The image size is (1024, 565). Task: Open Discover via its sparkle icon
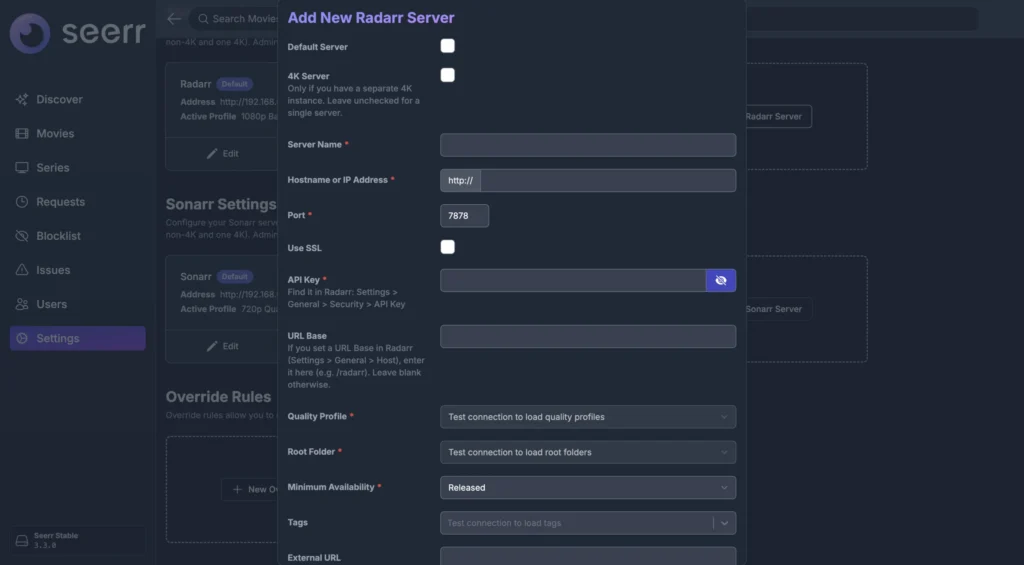click(22, 99)
